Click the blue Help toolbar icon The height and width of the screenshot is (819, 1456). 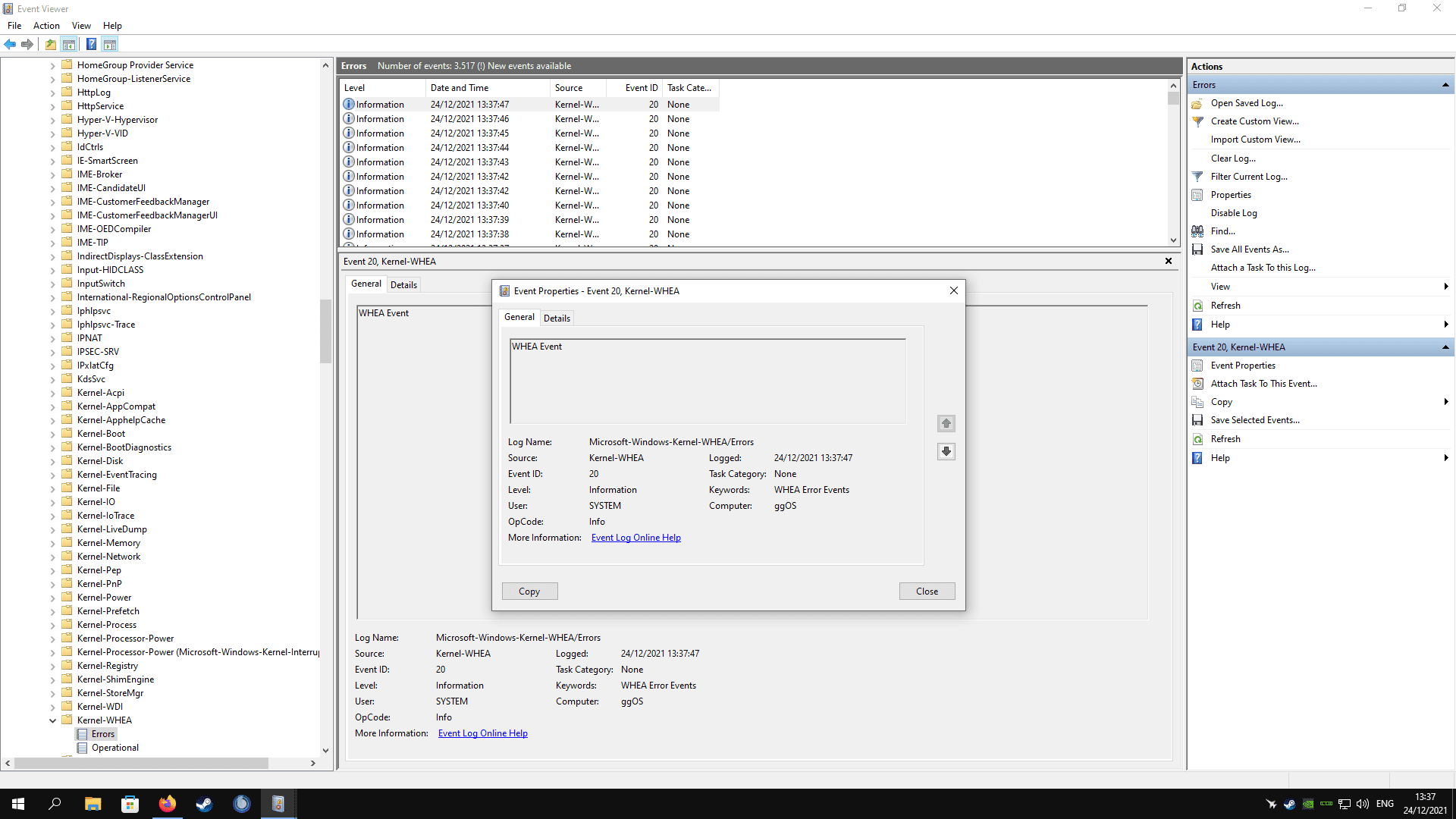pos(91,44)
